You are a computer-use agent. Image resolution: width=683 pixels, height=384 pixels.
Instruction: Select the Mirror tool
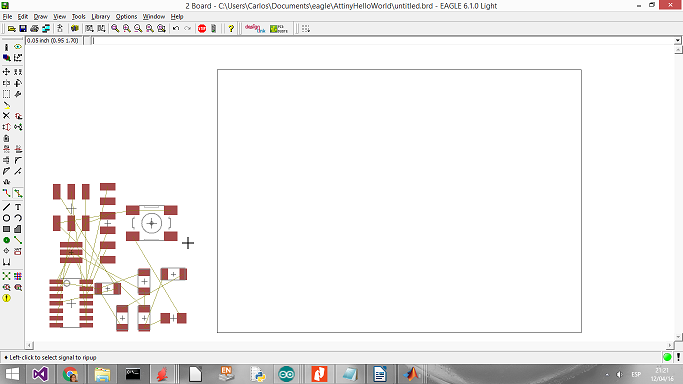coord(6,83)
